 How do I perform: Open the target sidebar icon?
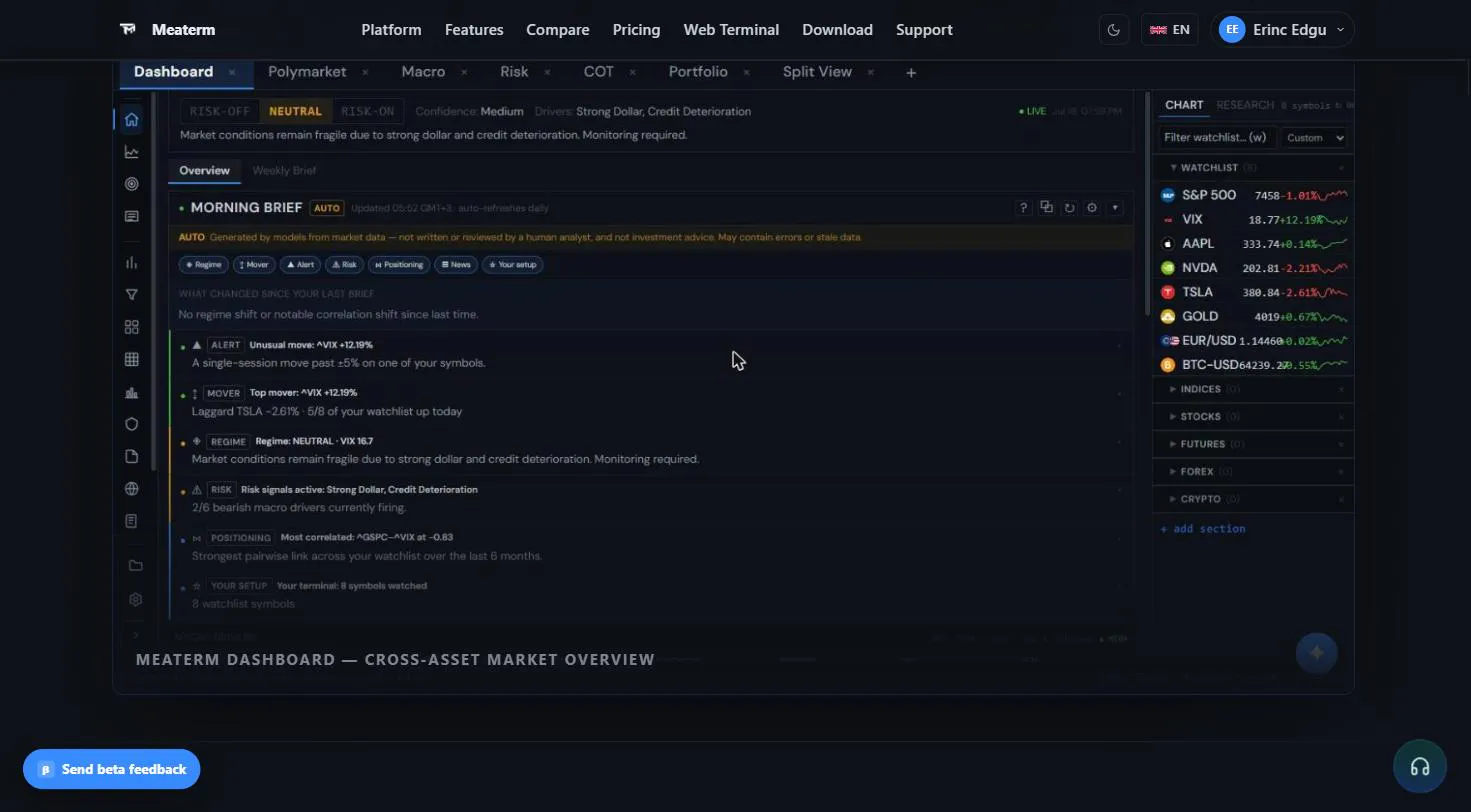[x=131, y=184]
